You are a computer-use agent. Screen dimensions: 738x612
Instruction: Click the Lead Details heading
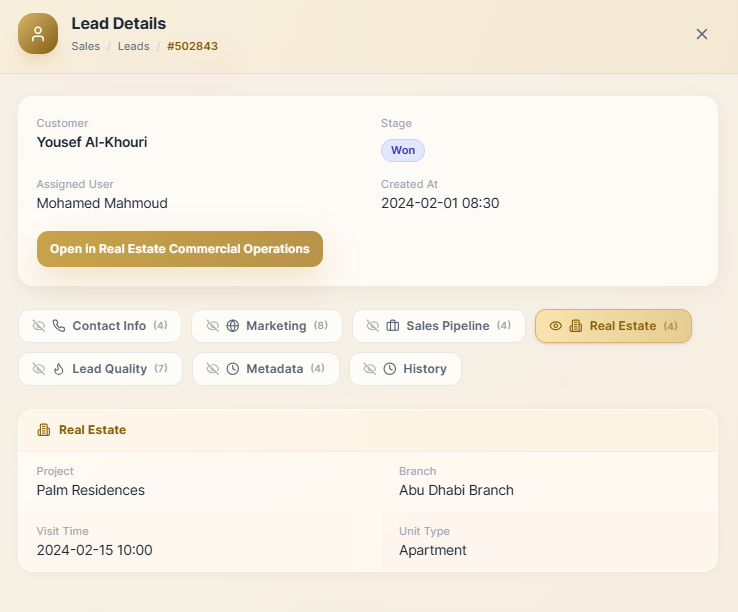point(119,24)
